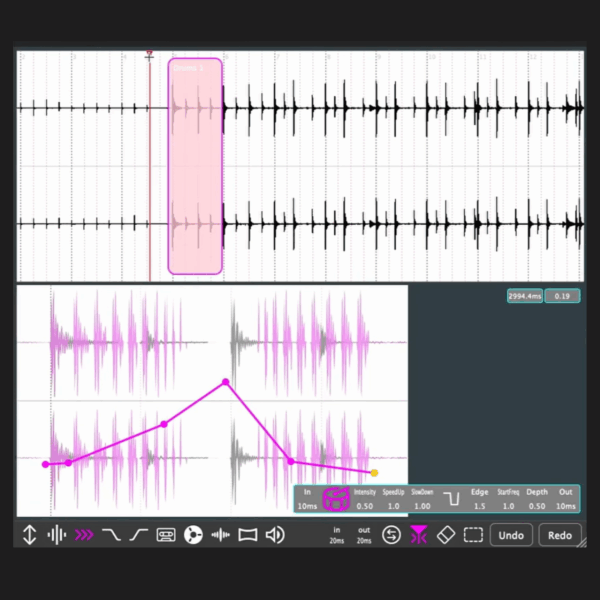The image size is (600, 600).
Task: Select the envelope point after the peak descent
Action: [291, 461]
